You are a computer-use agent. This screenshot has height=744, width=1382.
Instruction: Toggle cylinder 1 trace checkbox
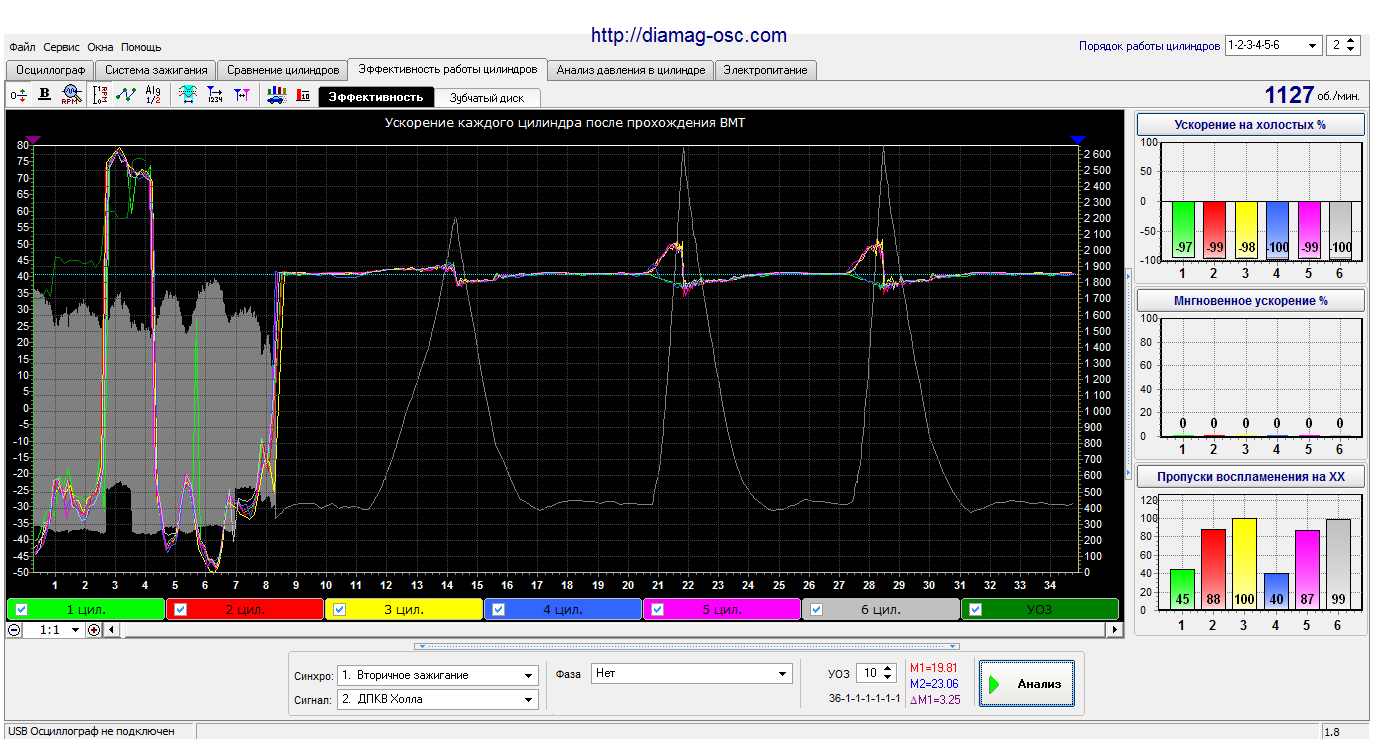point(22,609)
